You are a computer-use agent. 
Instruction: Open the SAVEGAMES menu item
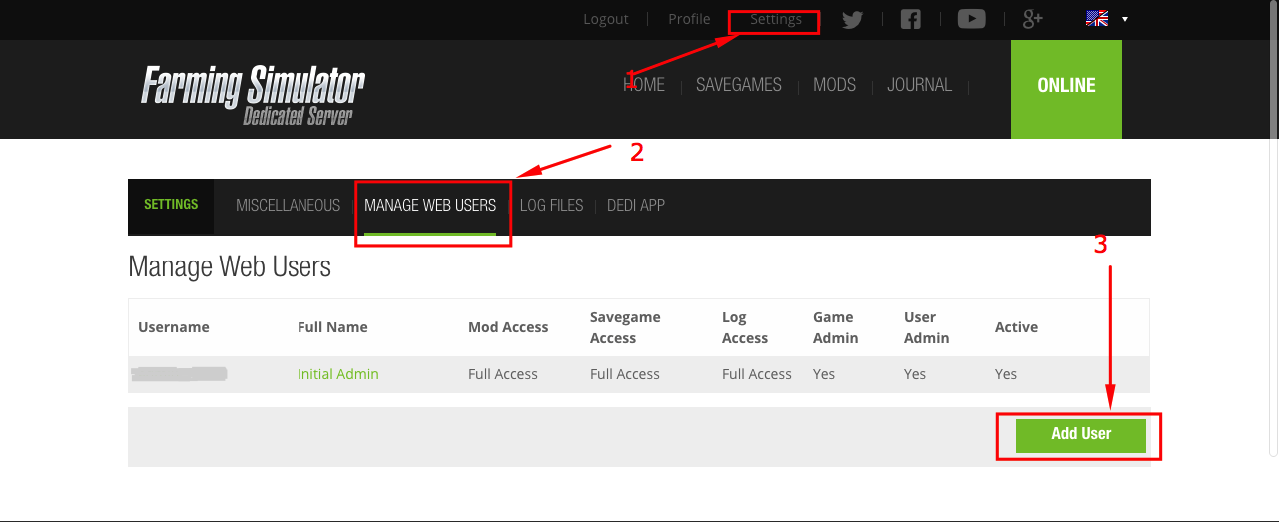[x=739, y=85]
